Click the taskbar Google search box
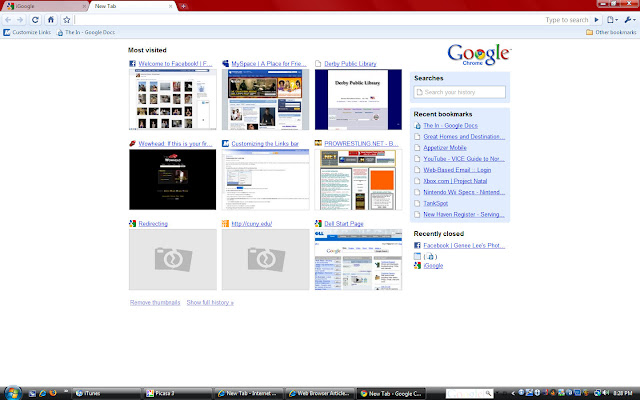 (469, 393)
